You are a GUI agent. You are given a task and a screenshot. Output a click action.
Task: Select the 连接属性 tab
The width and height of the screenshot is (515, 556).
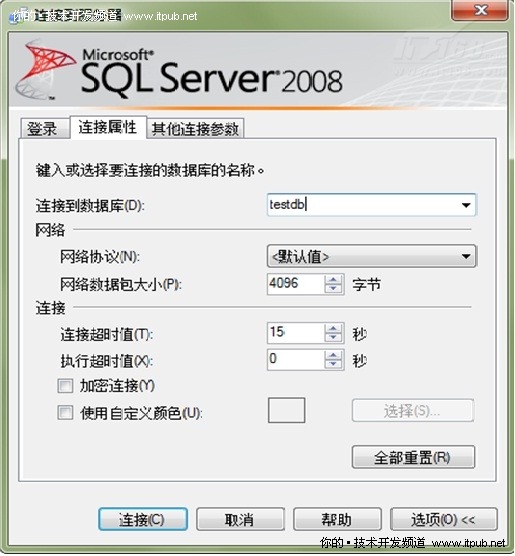tap(108, 127)
